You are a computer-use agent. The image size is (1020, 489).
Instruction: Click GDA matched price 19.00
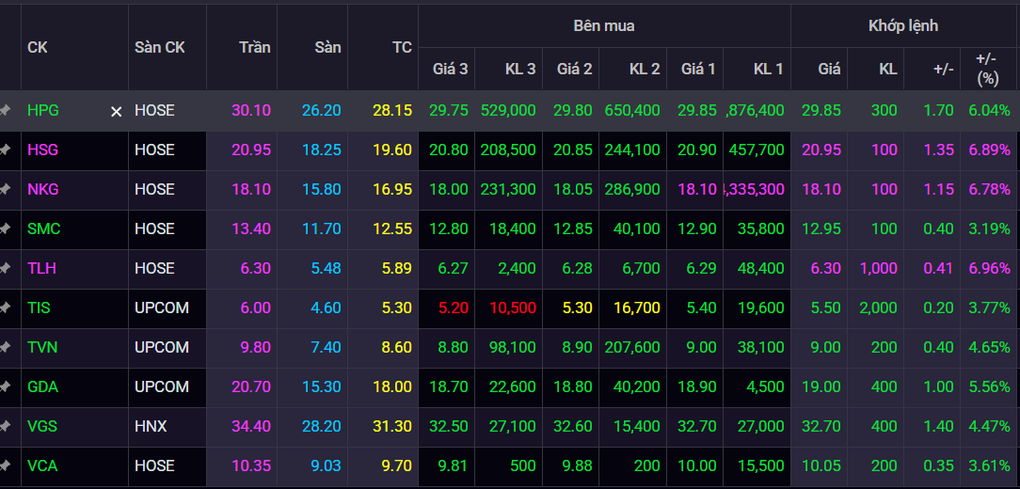(821, 387)
